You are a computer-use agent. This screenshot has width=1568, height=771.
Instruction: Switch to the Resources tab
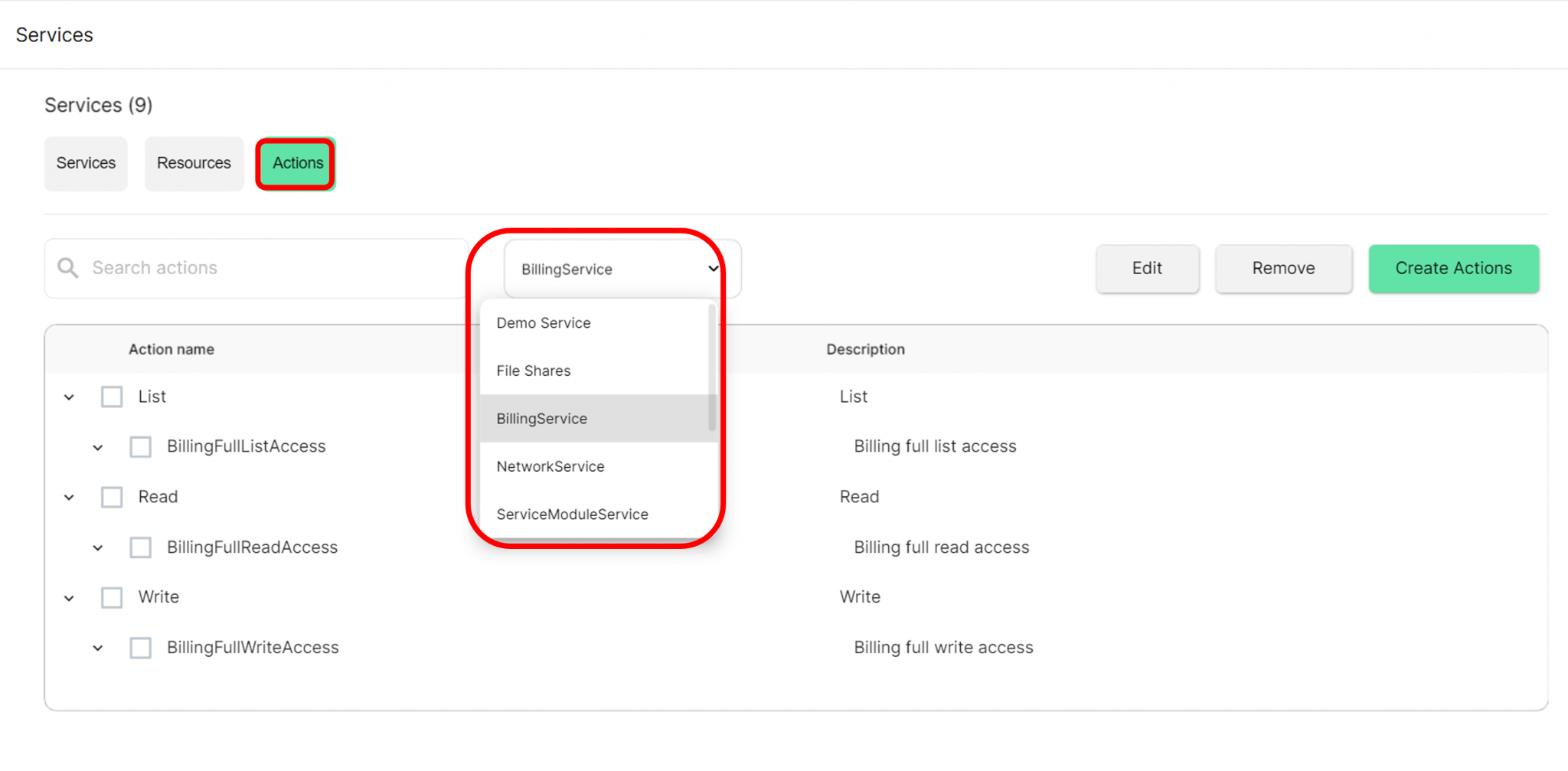[194, 163]
